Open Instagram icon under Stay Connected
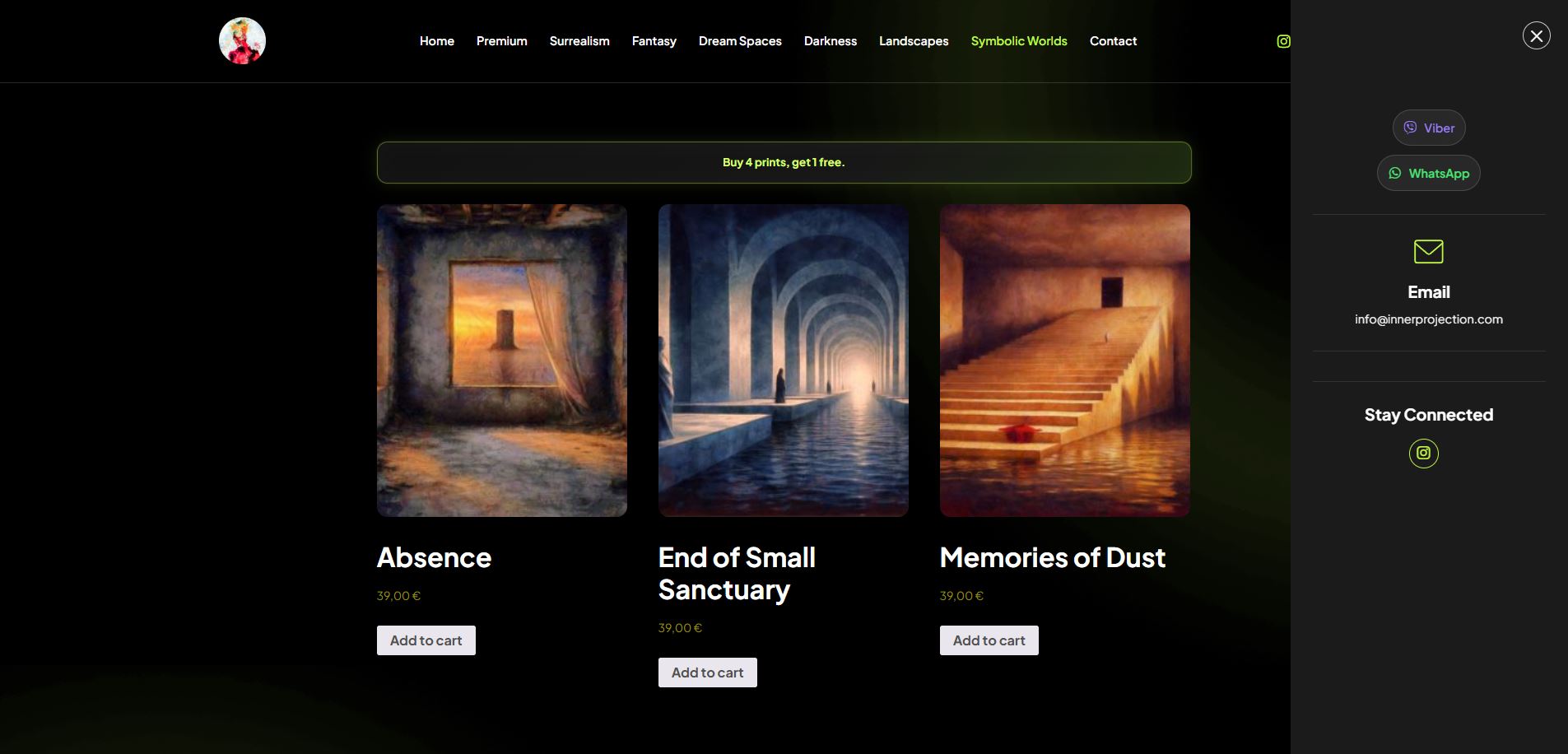The image size is (1568, 754). (1423, 453)
